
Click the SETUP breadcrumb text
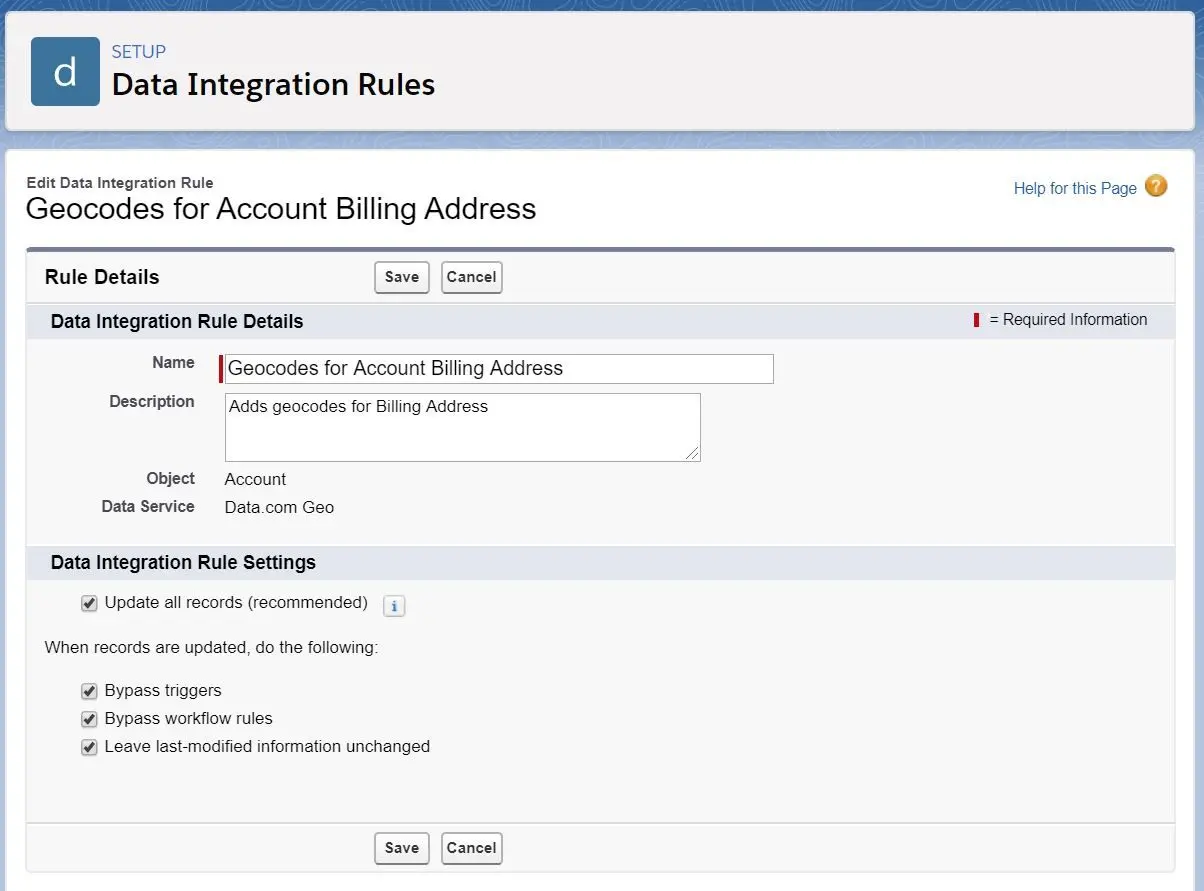tap(139, 52)
